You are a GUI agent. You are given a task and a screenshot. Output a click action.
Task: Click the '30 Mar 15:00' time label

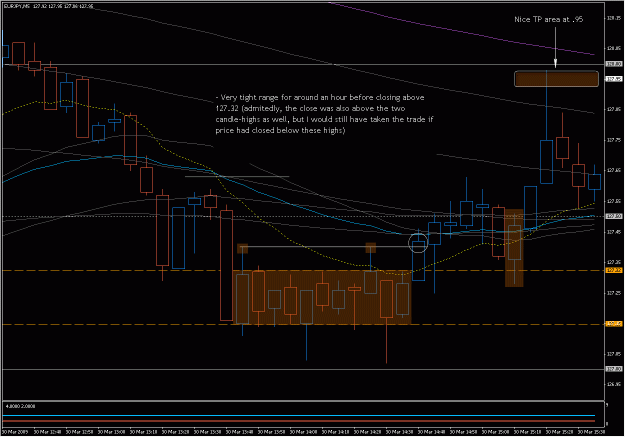click(x=495, y=432)
